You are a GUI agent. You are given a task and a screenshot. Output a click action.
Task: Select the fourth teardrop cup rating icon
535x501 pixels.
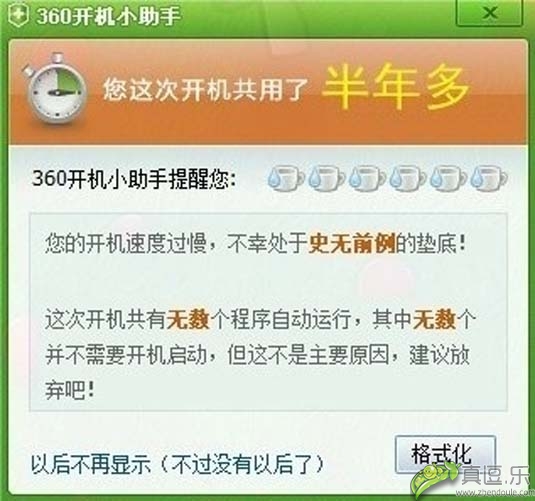[x=407, y=178]
